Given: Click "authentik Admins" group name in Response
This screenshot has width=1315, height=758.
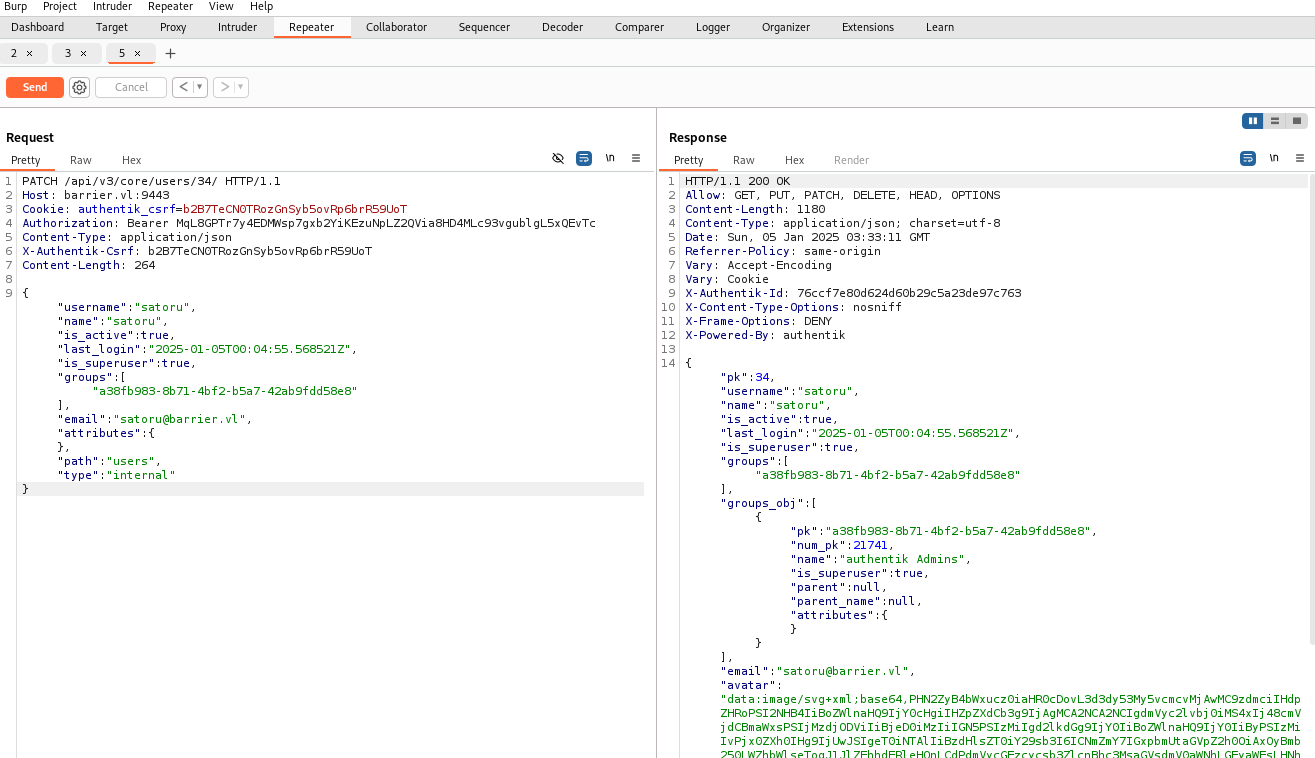Looking at the screenshot, I should point(903,559).
